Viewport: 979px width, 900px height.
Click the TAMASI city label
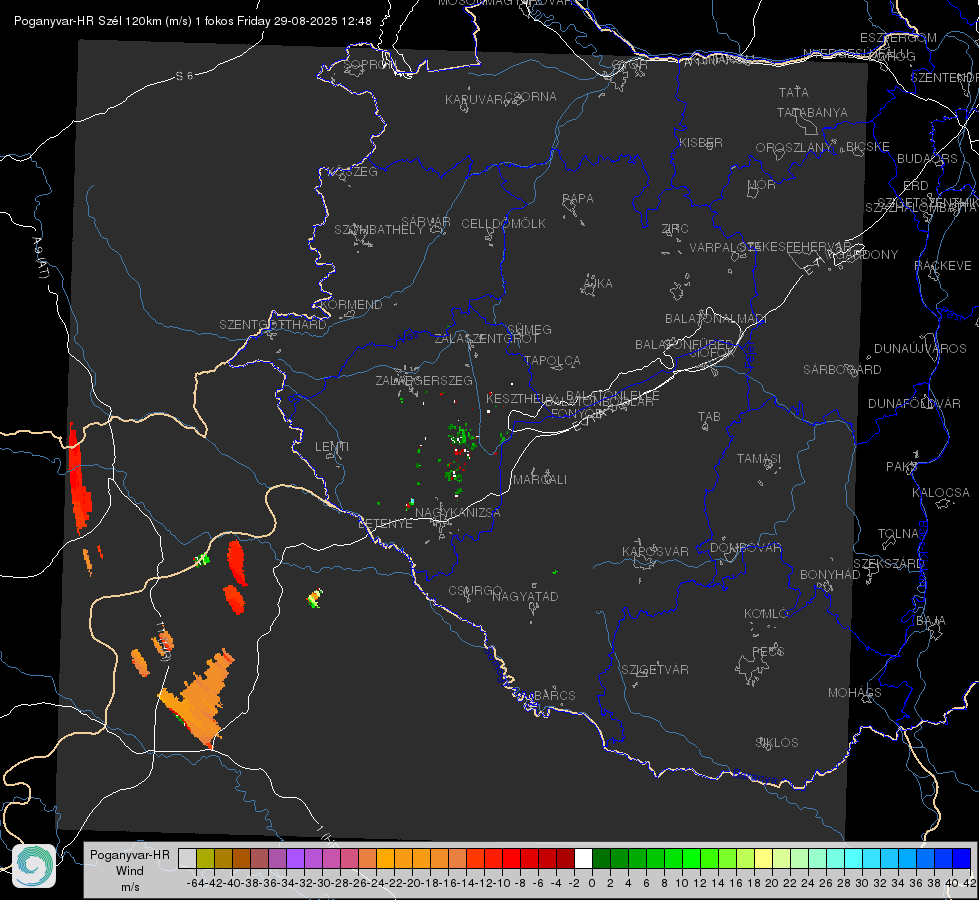click(759, 458)
